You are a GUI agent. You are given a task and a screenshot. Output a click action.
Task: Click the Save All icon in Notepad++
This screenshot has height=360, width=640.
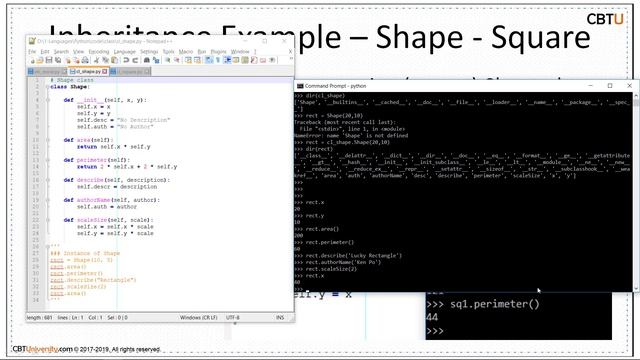(x=58, y=60)
